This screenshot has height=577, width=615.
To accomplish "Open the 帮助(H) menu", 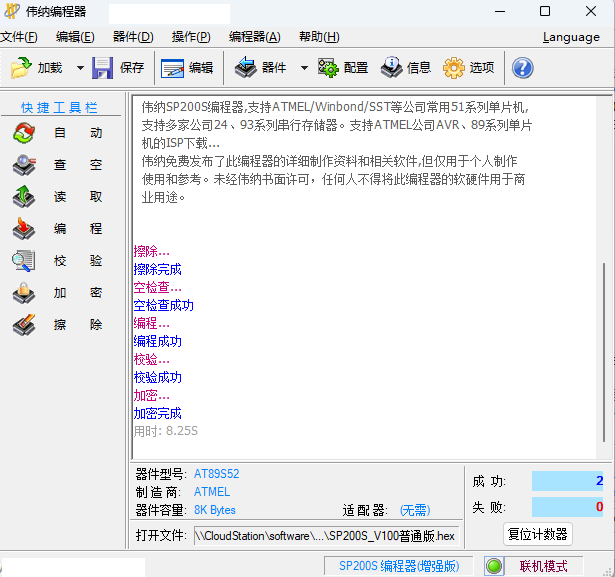I will pos(319,37).
